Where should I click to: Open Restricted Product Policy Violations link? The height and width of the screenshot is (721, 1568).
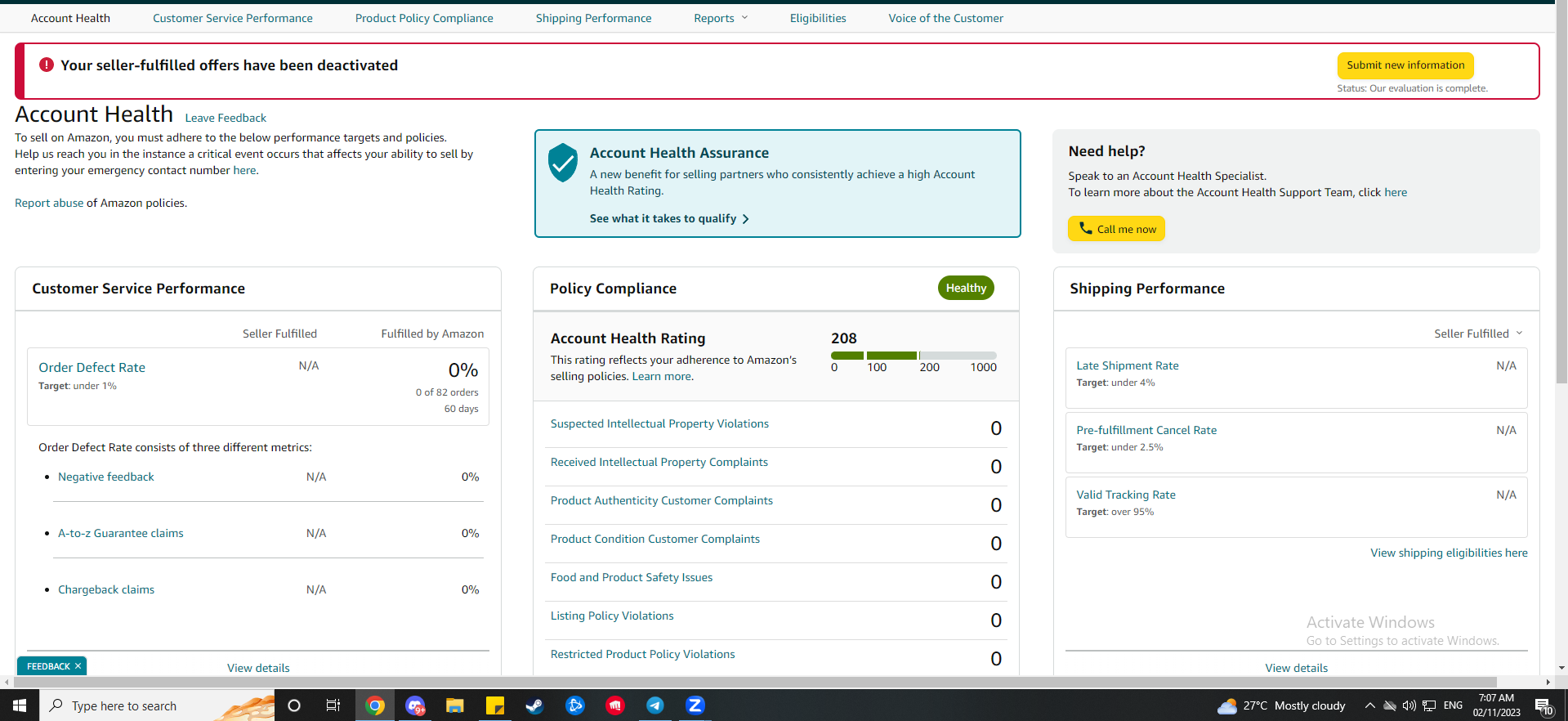(x=643, y=654)
